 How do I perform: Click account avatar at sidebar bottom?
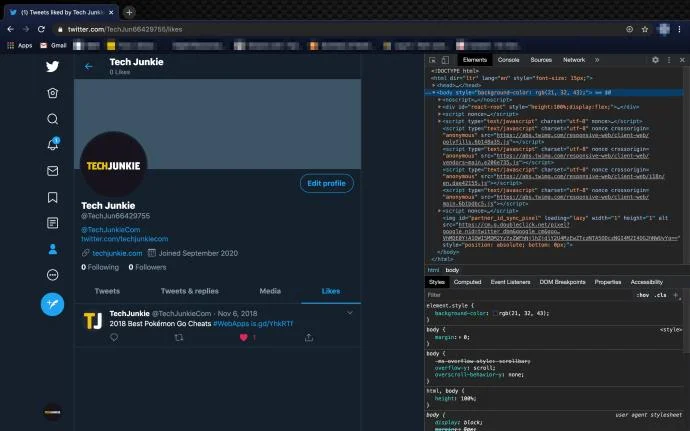[52, 412]
